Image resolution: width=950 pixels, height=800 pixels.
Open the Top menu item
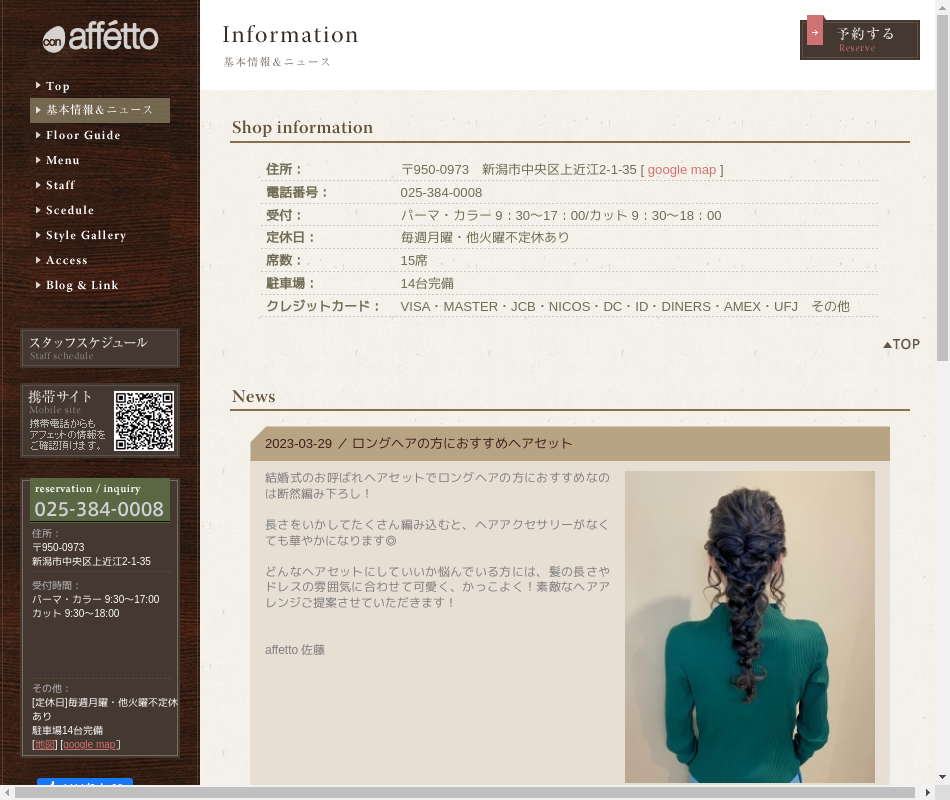(x=58, y=86)
